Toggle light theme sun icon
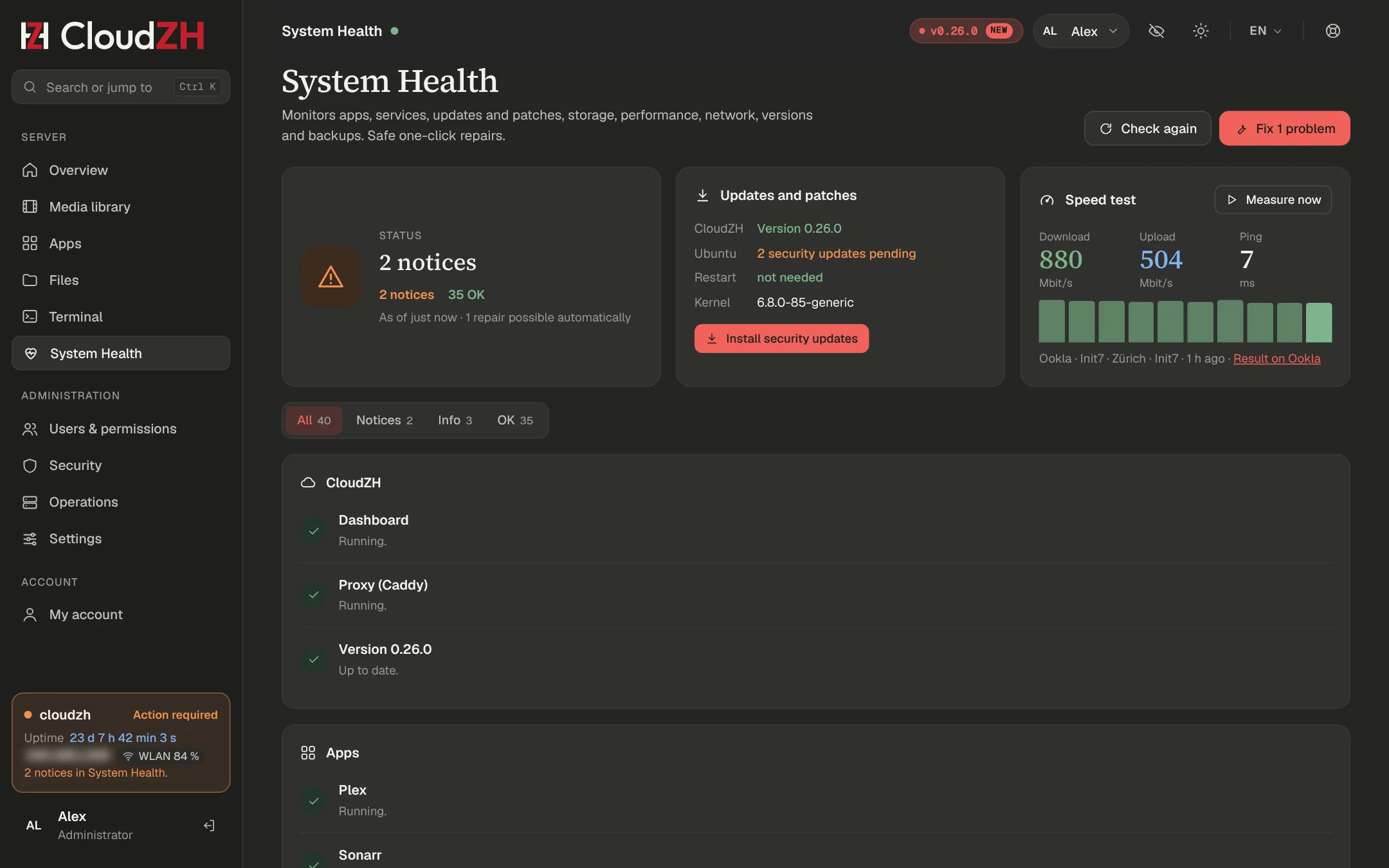This screenshot has height=868, width=1389. 1201,31
